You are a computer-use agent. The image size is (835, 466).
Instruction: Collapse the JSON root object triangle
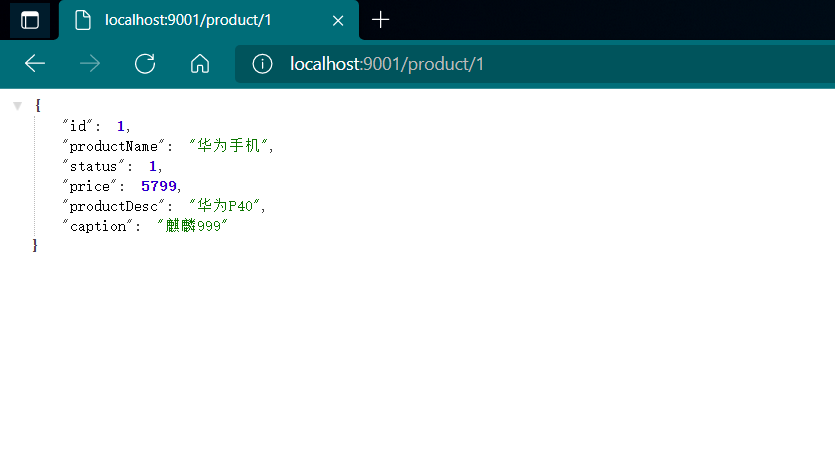(18, 106)
